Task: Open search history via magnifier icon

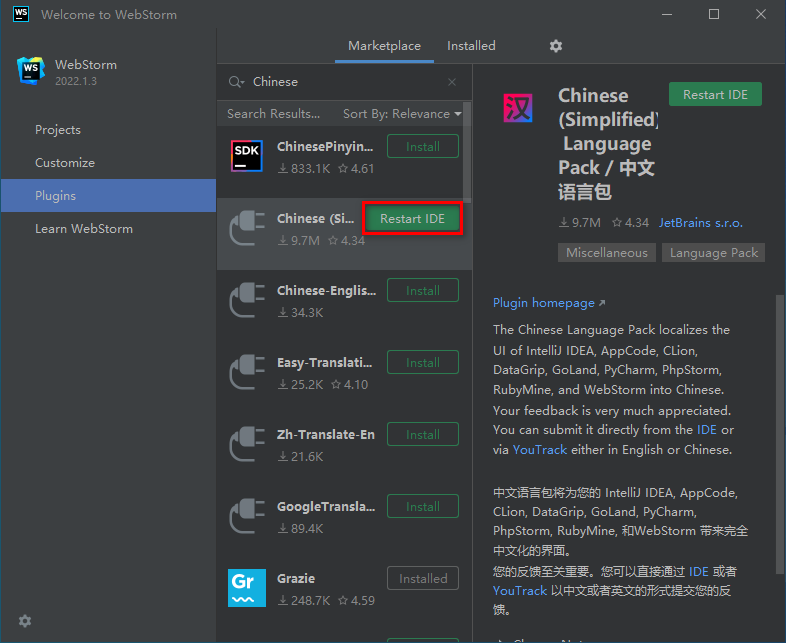Action: [x=236, y=82]
